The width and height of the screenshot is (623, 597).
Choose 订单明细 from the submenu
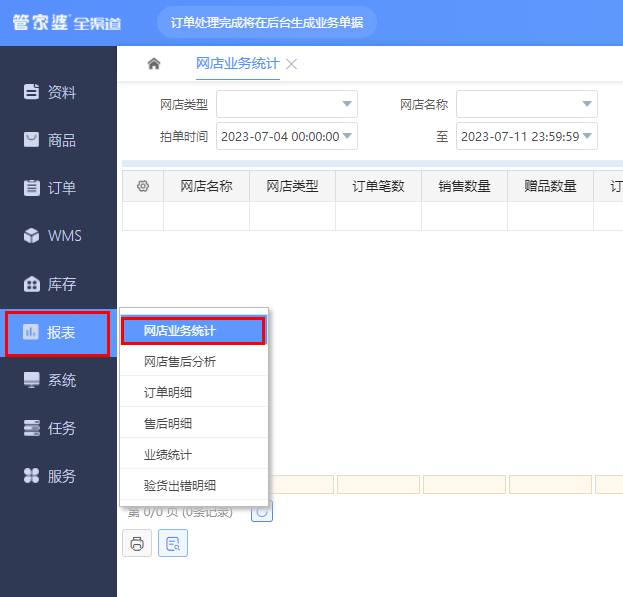coord(193,392)
